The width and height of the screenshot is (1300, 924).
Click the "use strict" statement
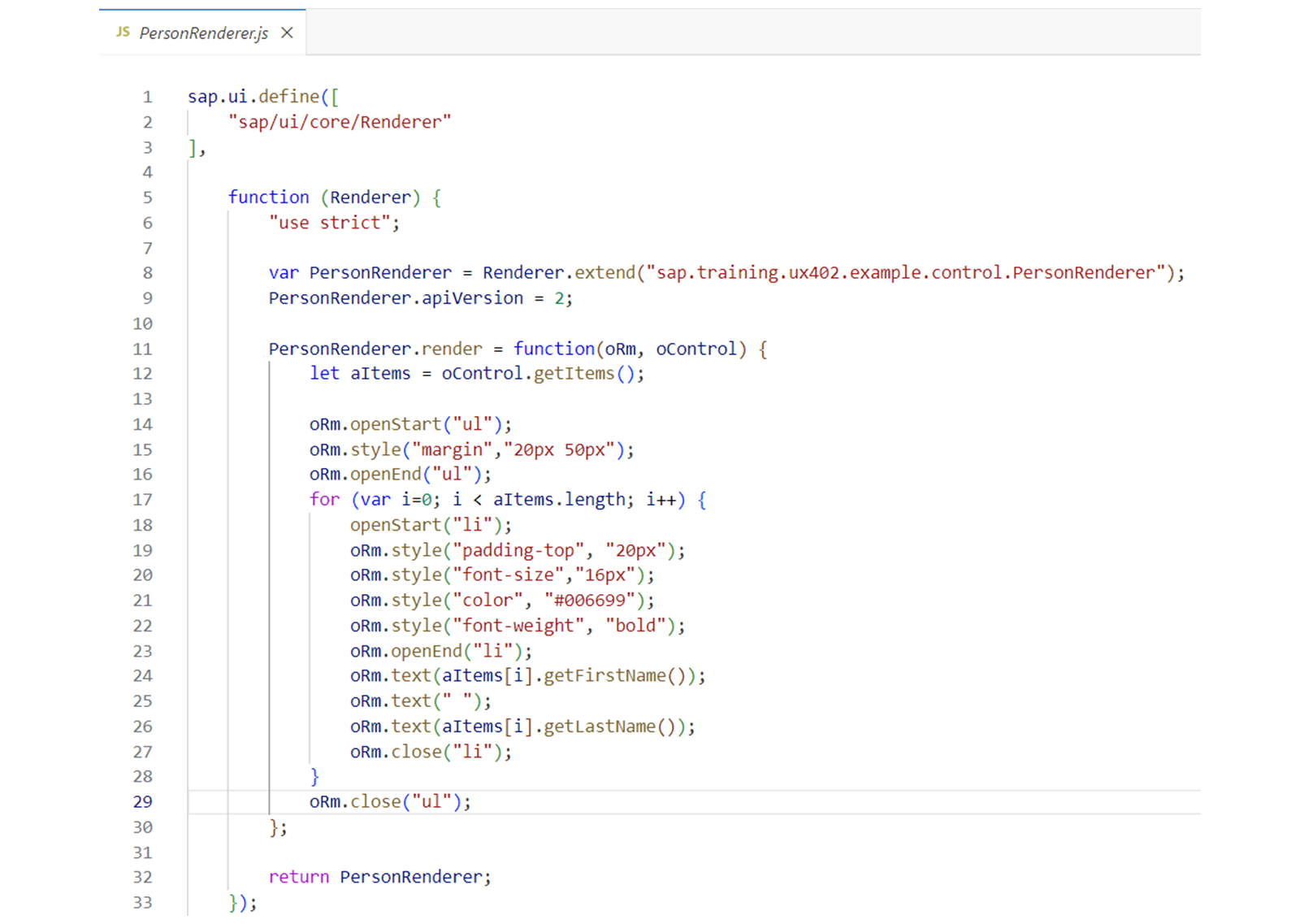pyautogui.click(x=334, y=223)
